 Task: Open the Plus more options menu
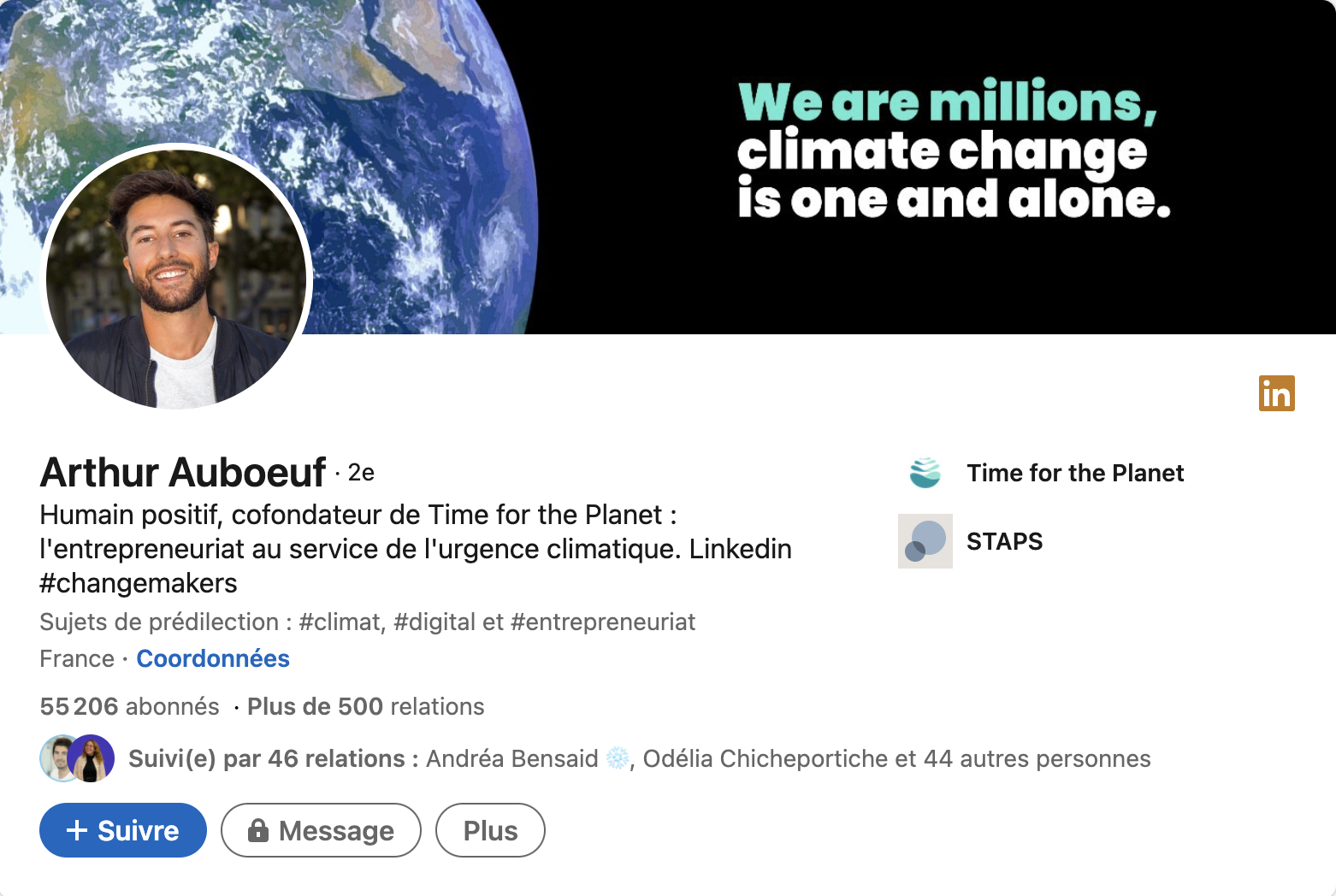point(490,830)
